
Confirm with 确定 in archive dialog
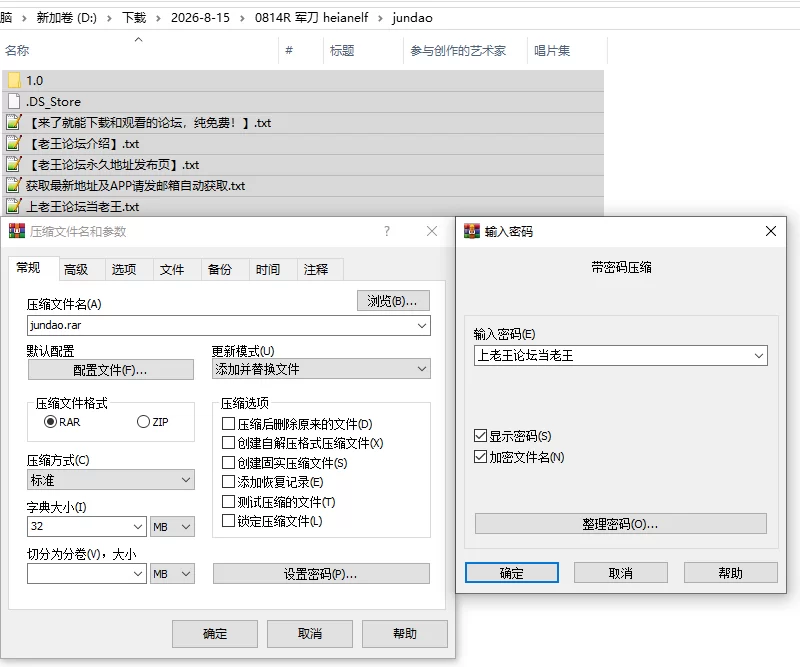pyautogui.click(x=215, y=634)
